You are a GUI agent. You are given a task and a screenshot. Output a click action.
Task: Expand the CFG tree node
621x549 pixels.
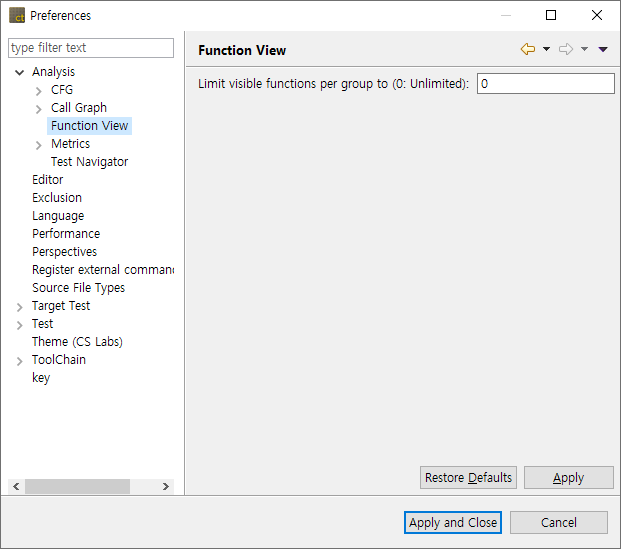pyautogui.click(x=39, y=90)
